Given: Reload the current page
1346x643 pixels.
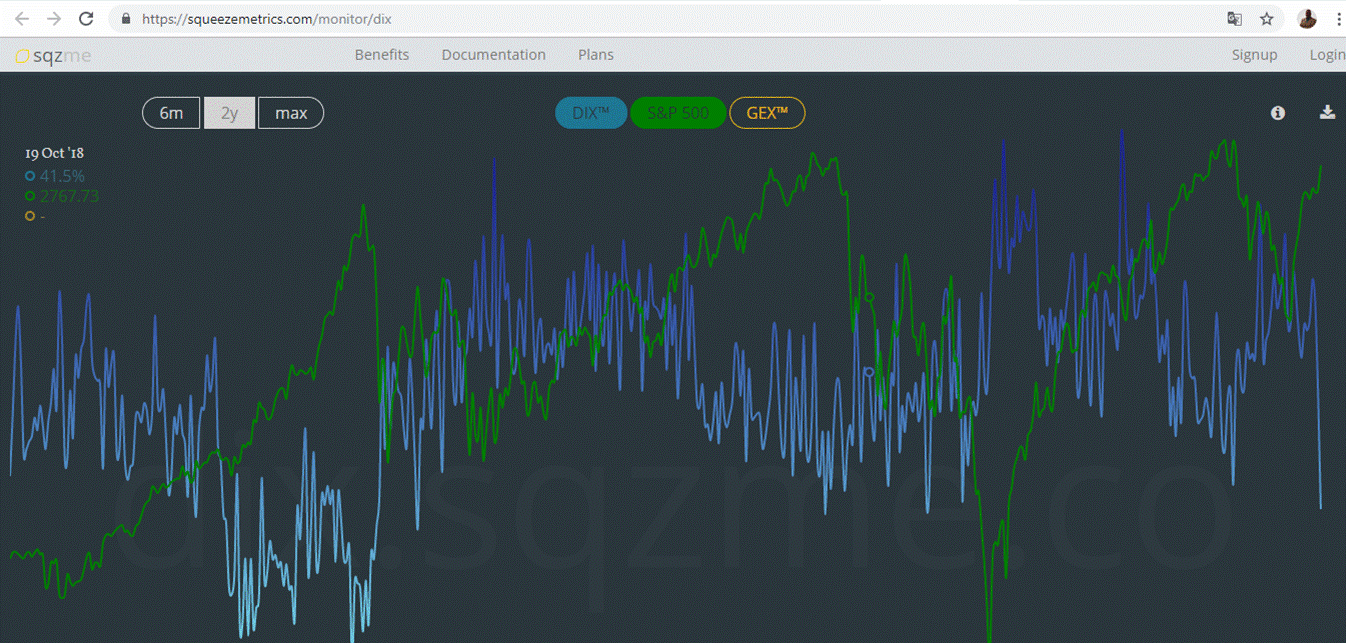Looking at the screenshot, I should coord(86,19).
